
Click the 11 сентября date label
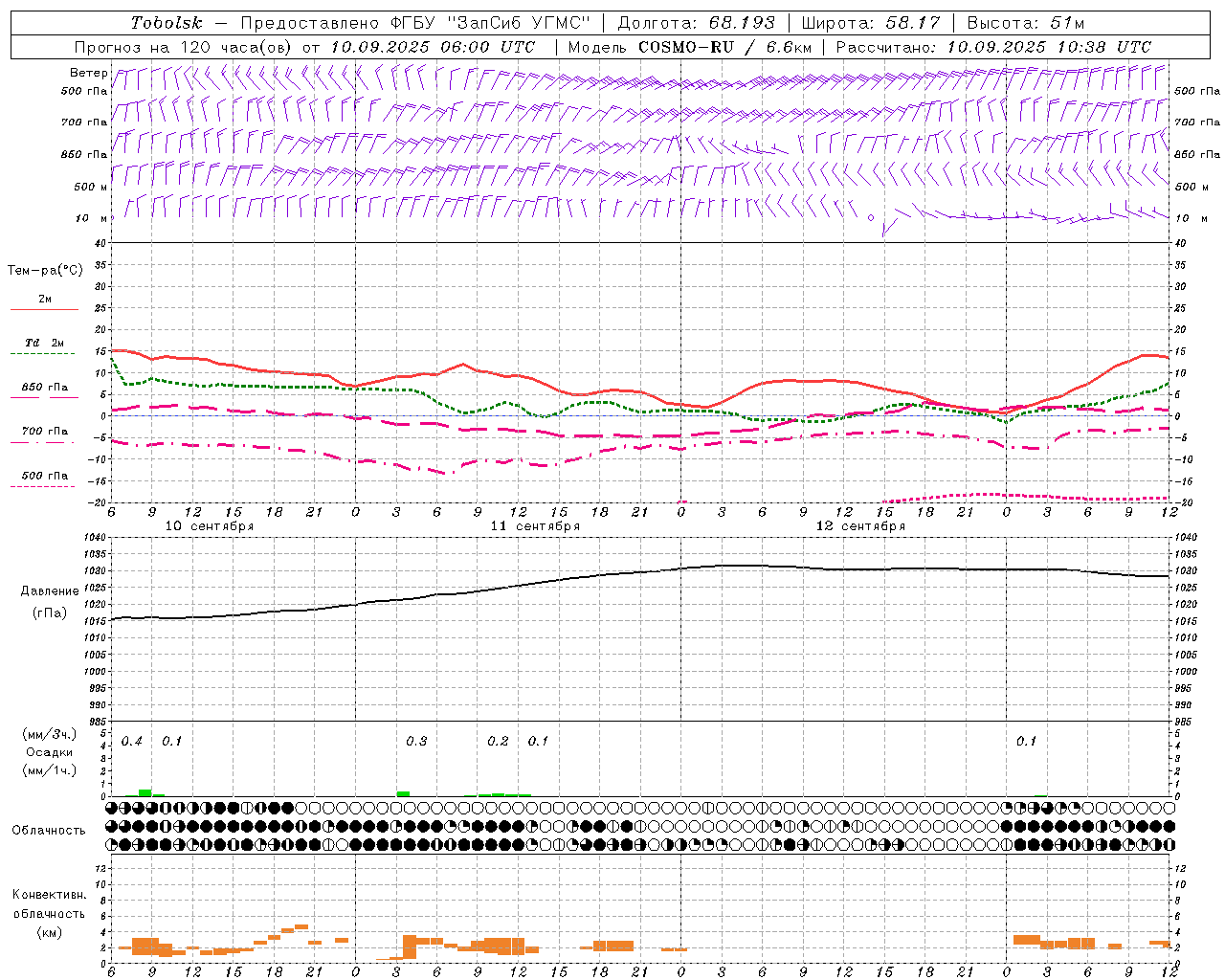coord(535,526)
